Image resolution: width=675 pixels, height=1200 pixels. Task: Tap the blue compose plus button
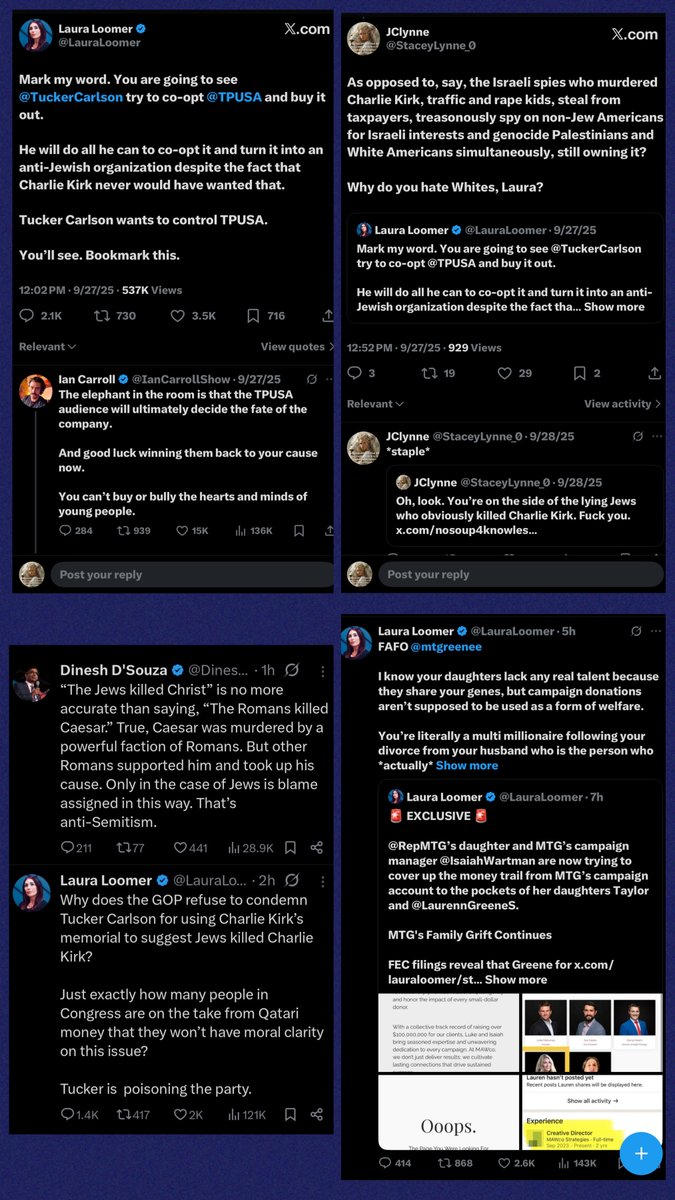641,1153
